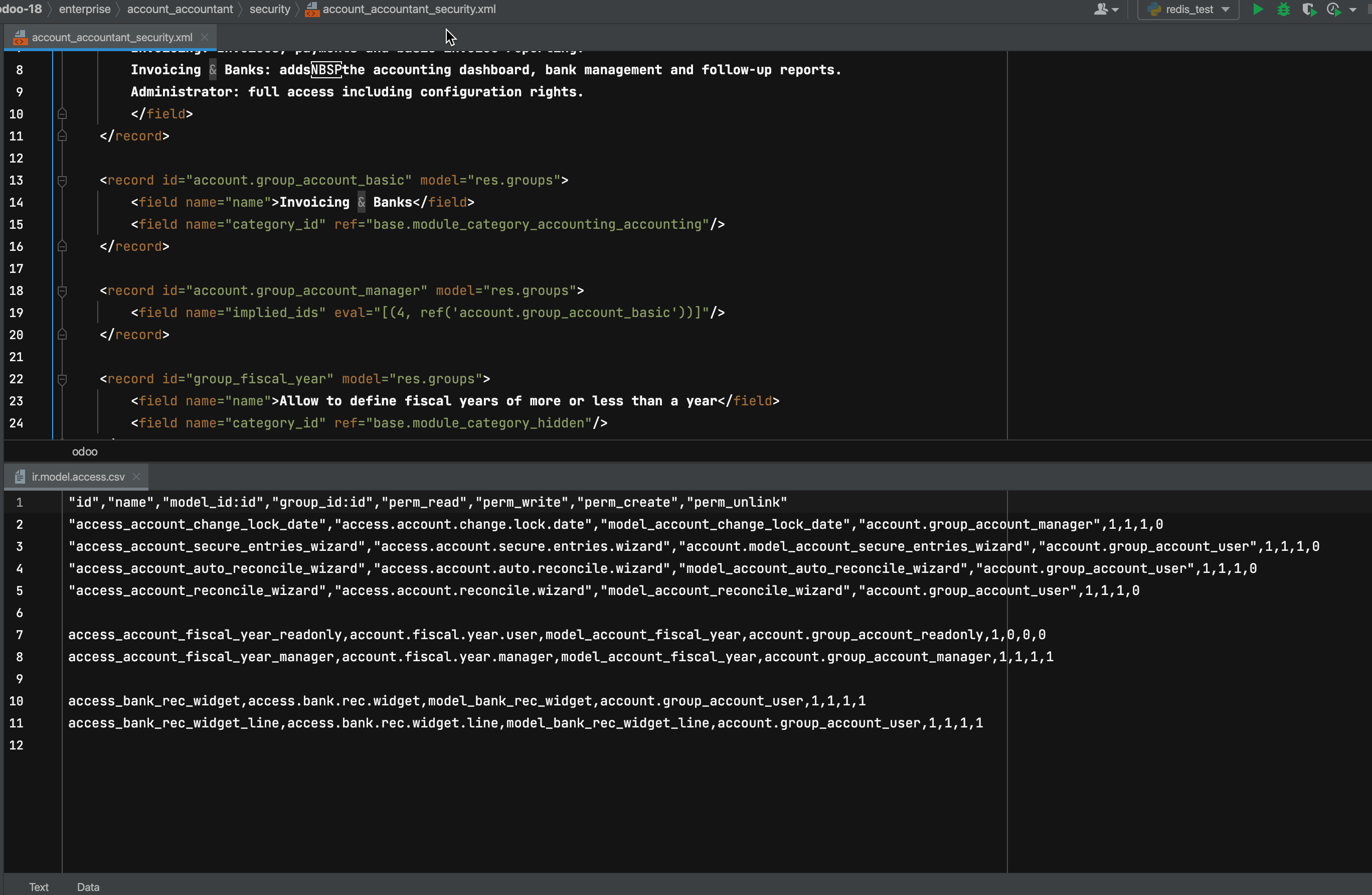Select the ir.model.access.csv editor tab
The image size is (1372, 895).
pos(78,476)
